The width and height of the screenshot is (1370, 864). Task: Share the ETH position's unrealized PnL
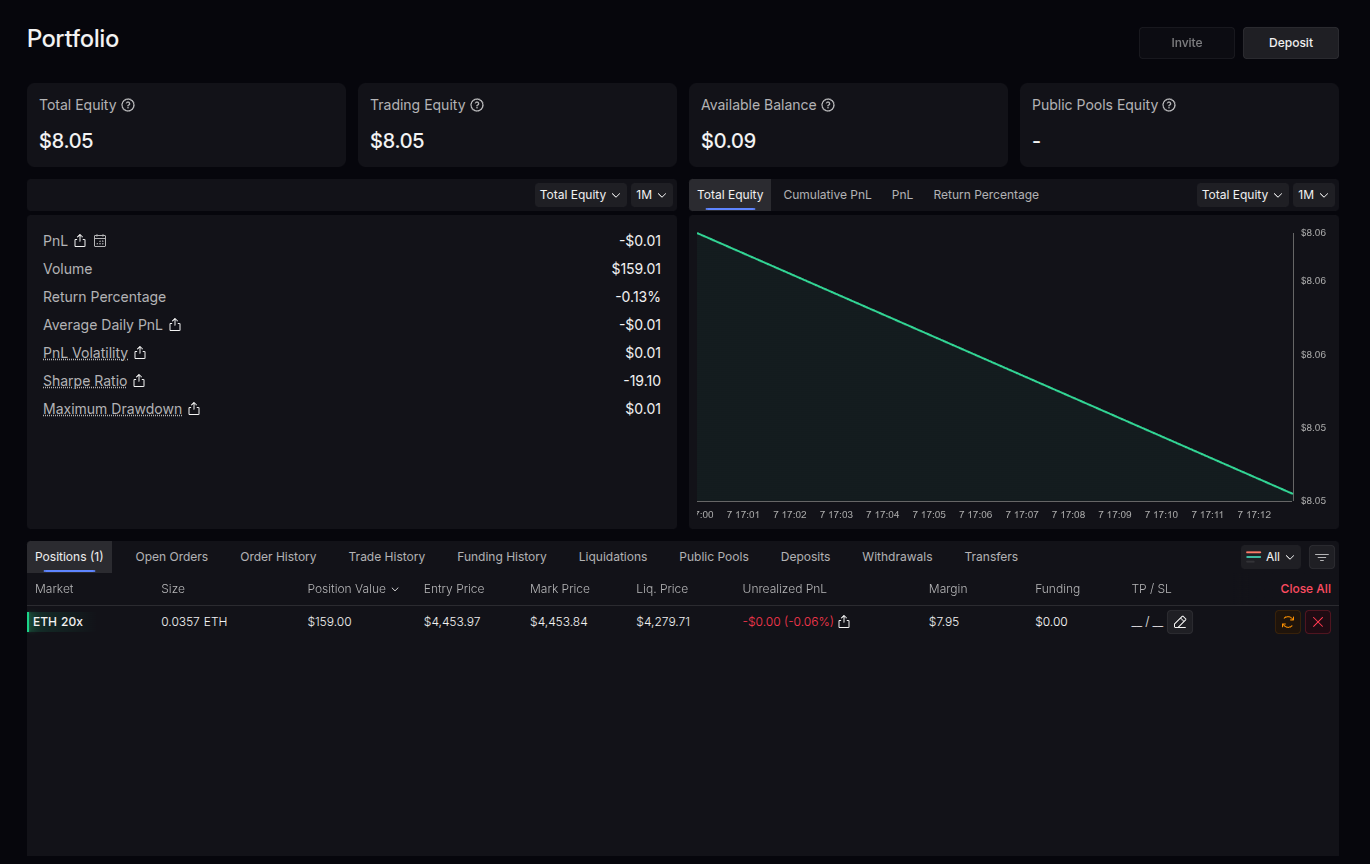pyautogui.click(x=844, y=622)
